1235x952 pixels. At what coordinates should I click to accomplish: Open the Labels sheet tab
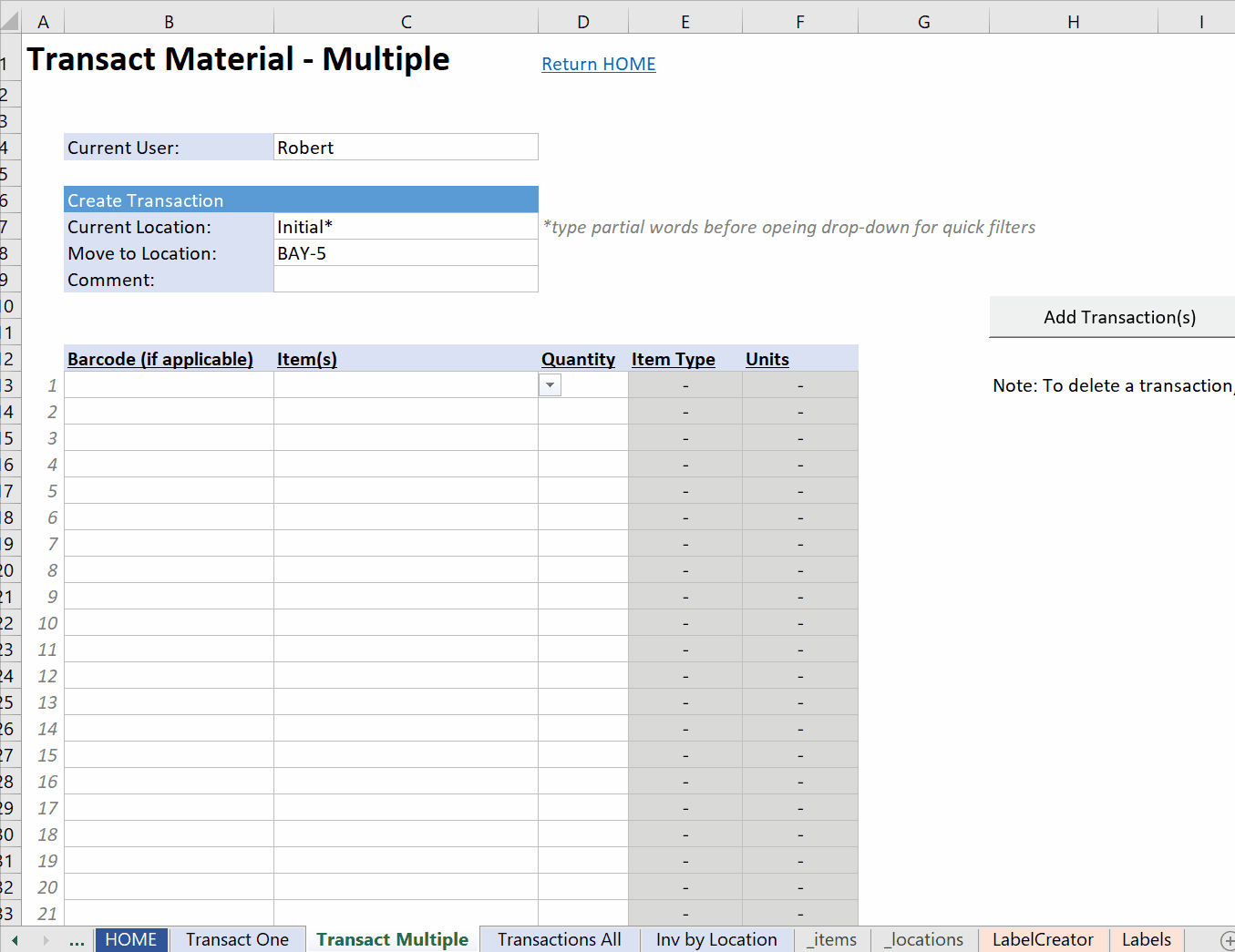[1146, 939]
